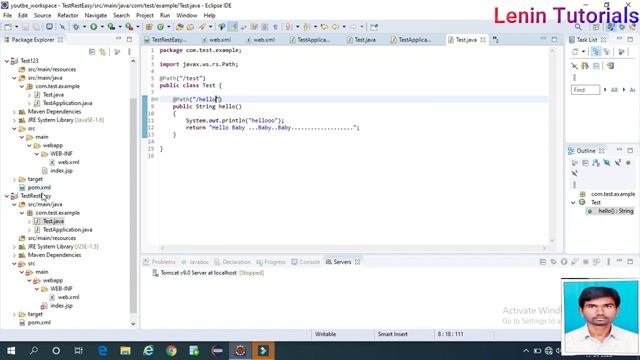Click the green Run button in toolbar
Viewport: 640px width, 360px height.
pyautogui.click(x=93, y=27)
